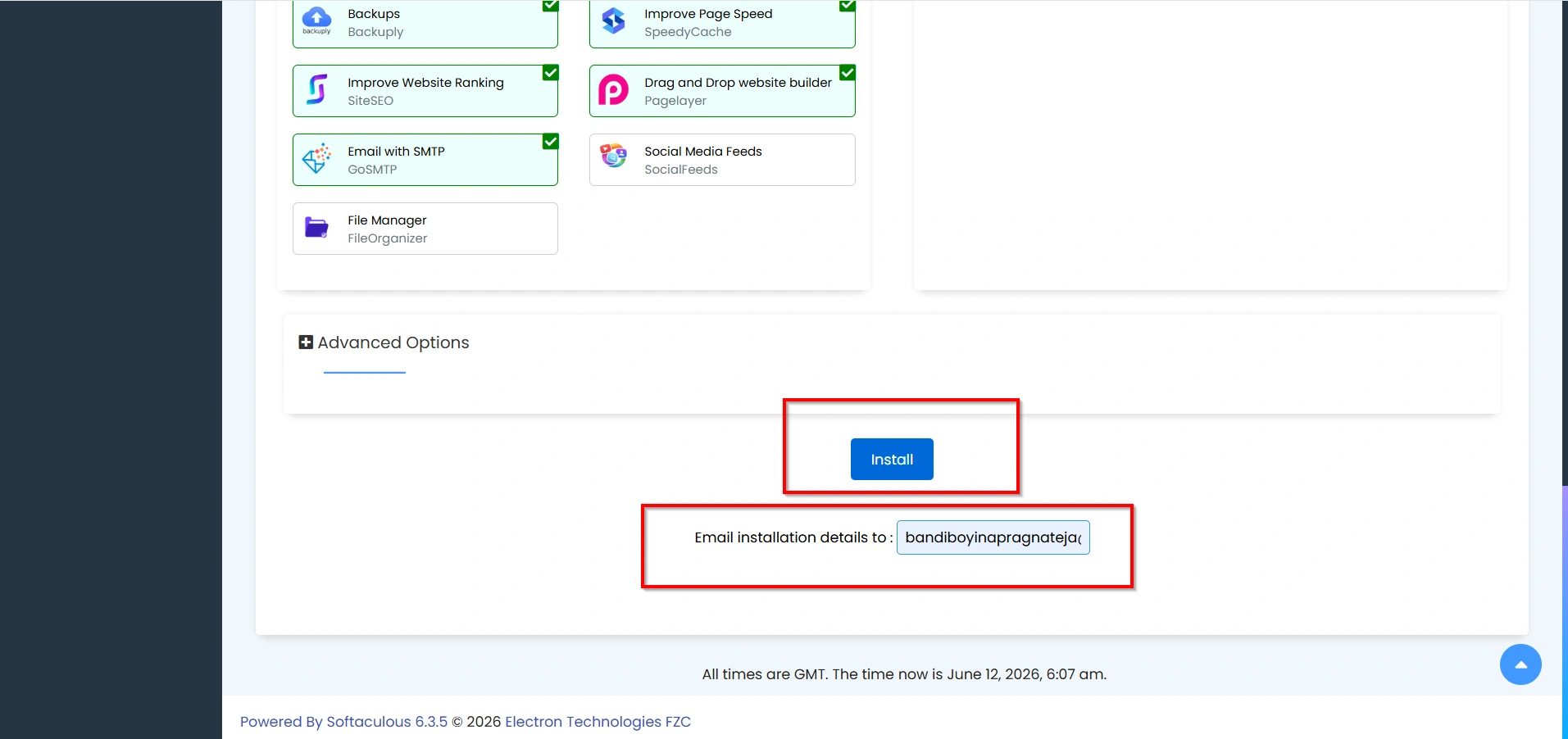The height and width of the screenshot is (739, 1568).
Task: Uncheck the Improve Website Ranking checkbox
Action: [551, 73]
